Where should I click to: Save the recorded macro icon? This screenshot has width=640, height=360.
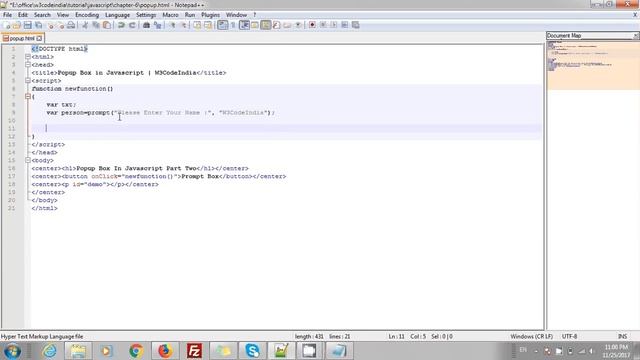[356, 25]
